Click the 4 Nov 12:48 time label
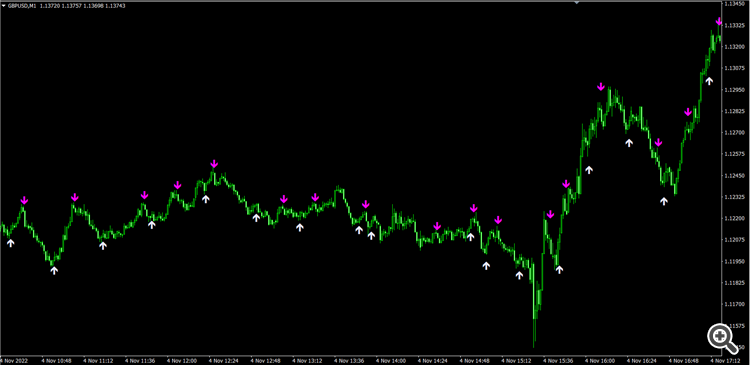The image size is (750, 365). tap(265, 361)
